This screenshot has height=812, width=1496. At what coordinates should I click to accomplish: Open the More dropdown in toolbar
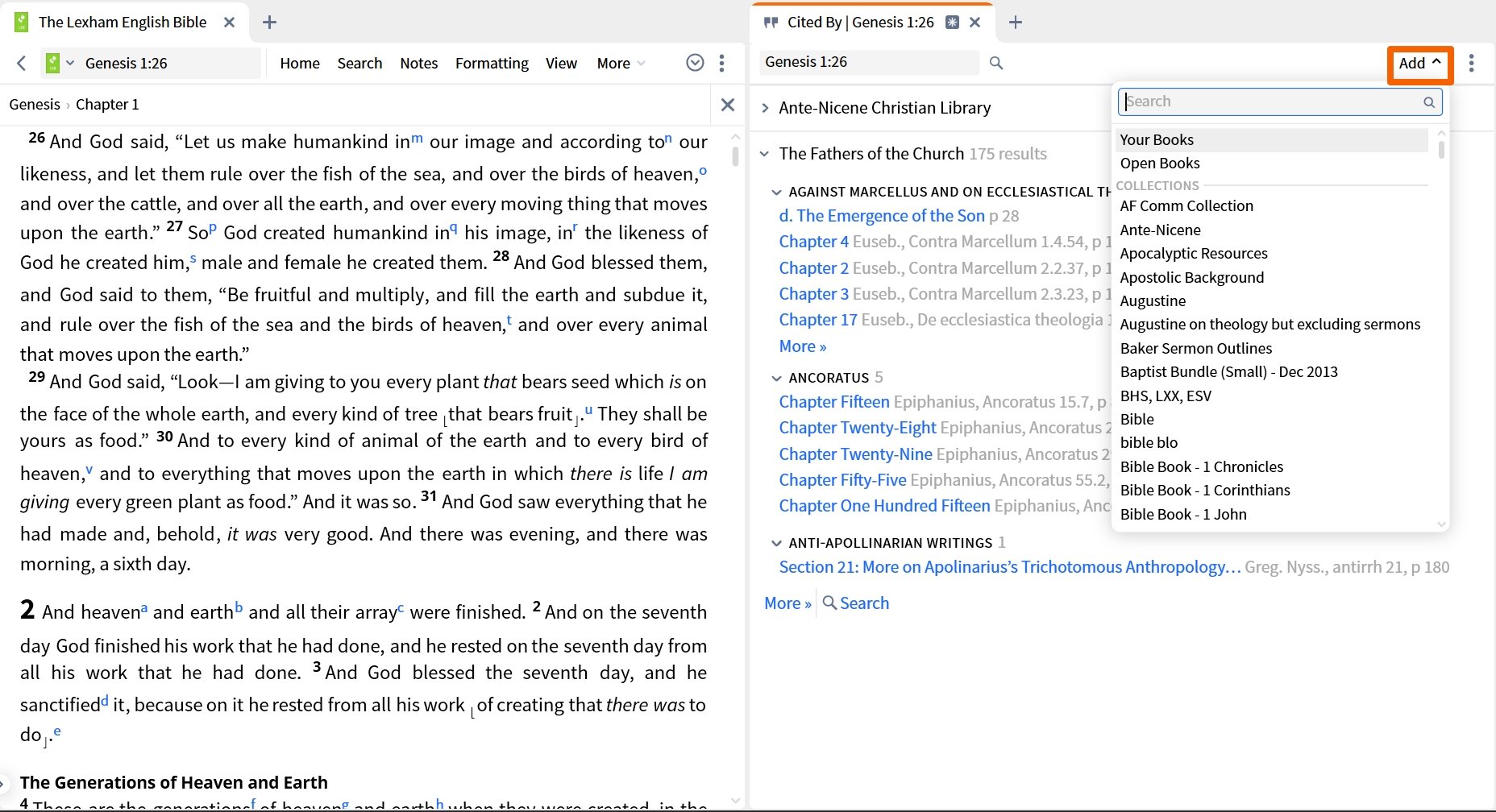(621, 63)
